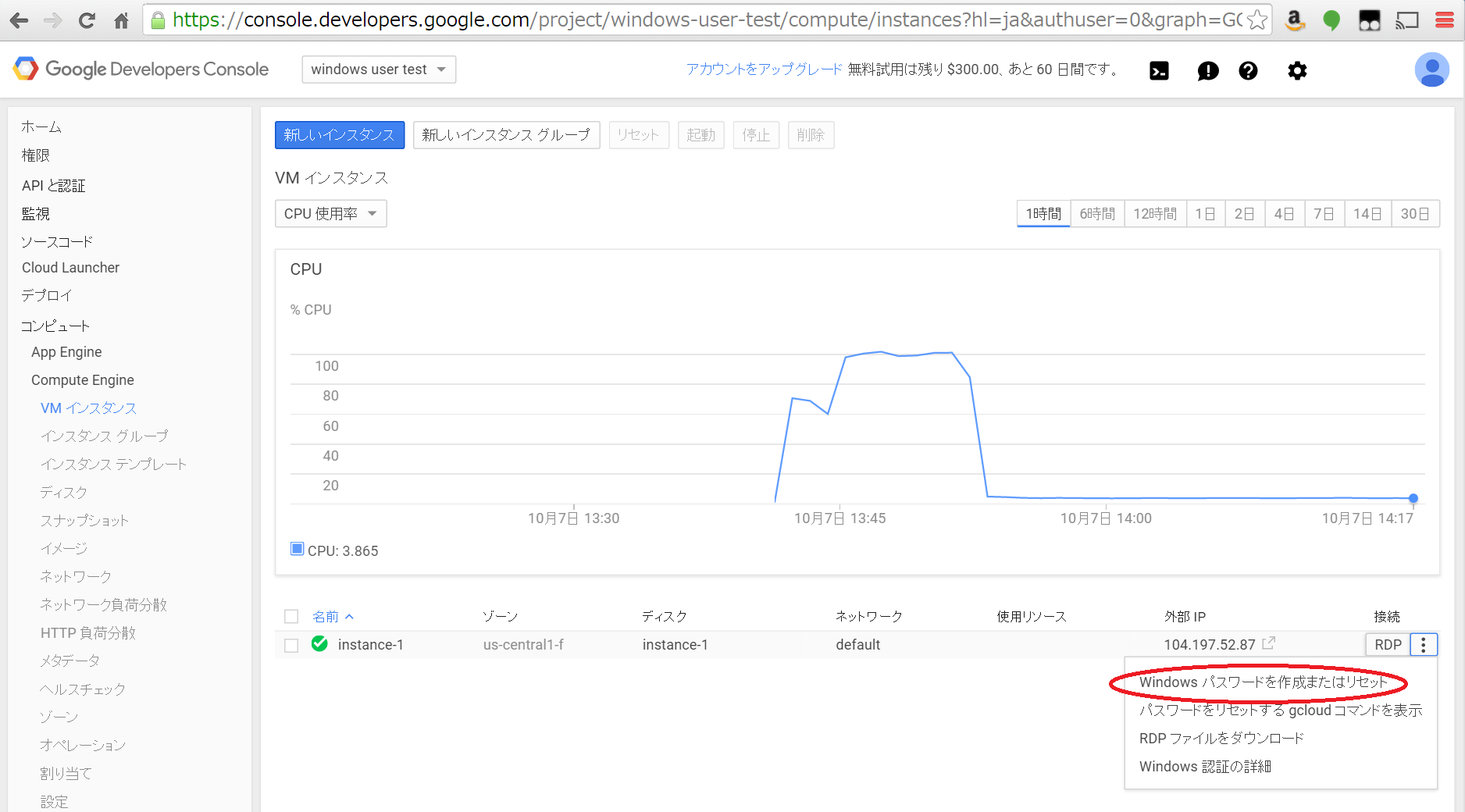
Task: Click the browser forward arrow
Action: pos(52,20)
